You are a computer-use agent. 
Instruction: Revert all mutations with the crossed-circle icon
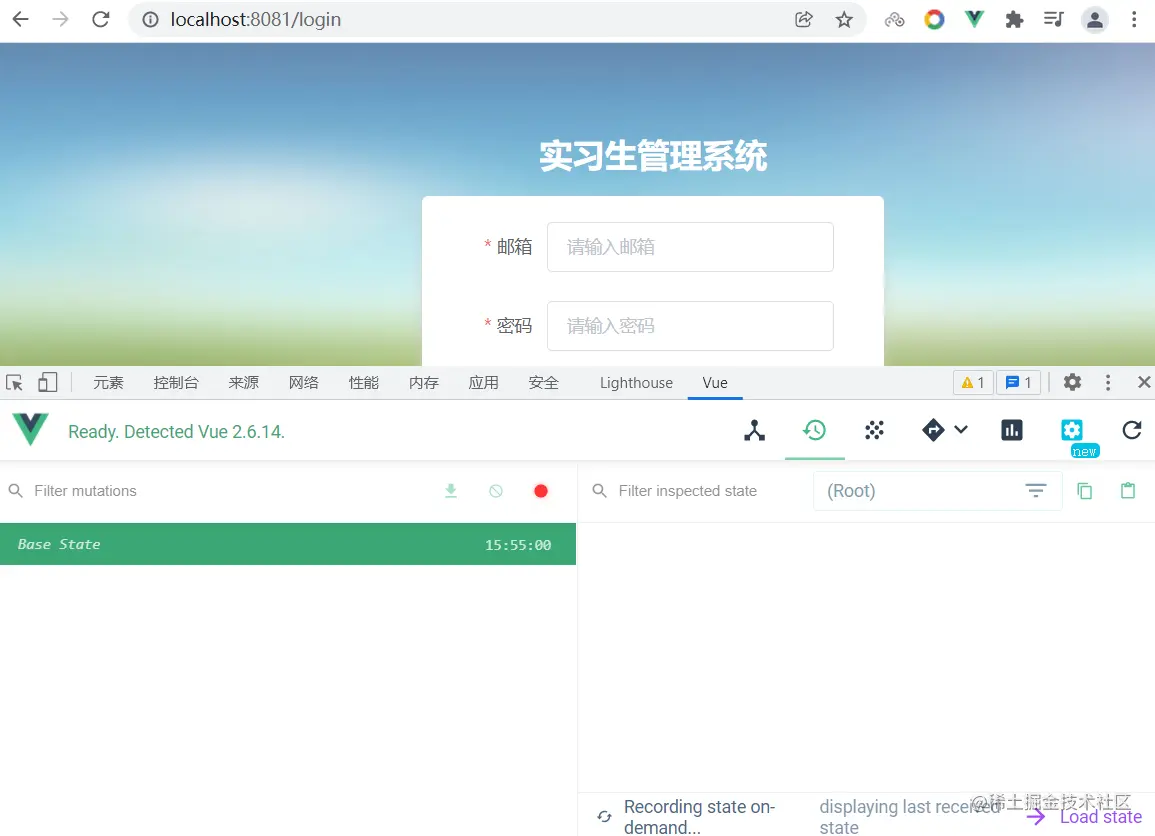(496, 491)
